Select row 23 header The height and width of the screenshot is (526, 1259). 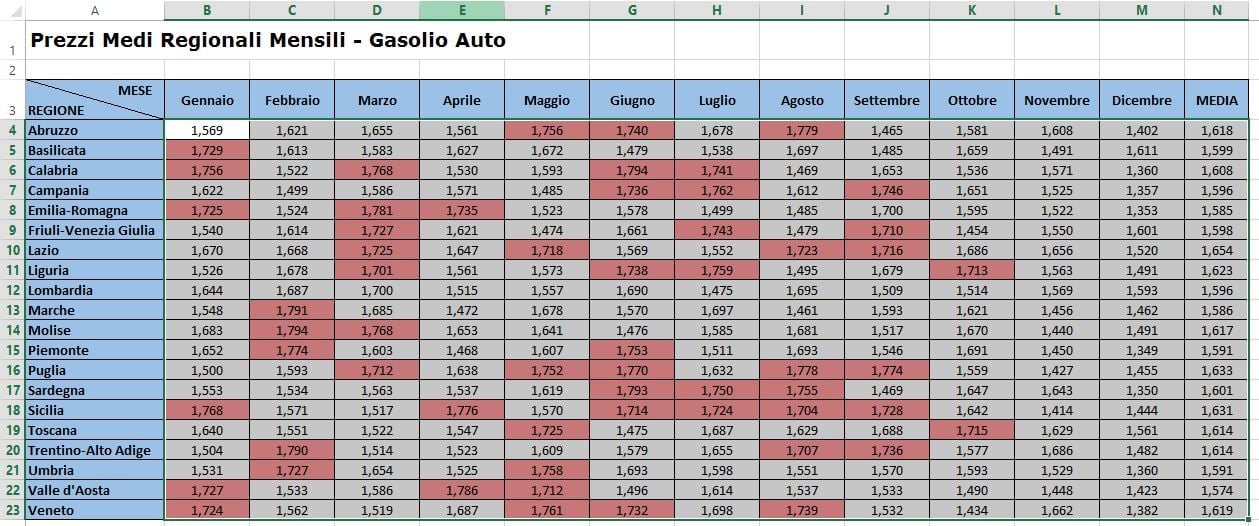coord(12,510)
